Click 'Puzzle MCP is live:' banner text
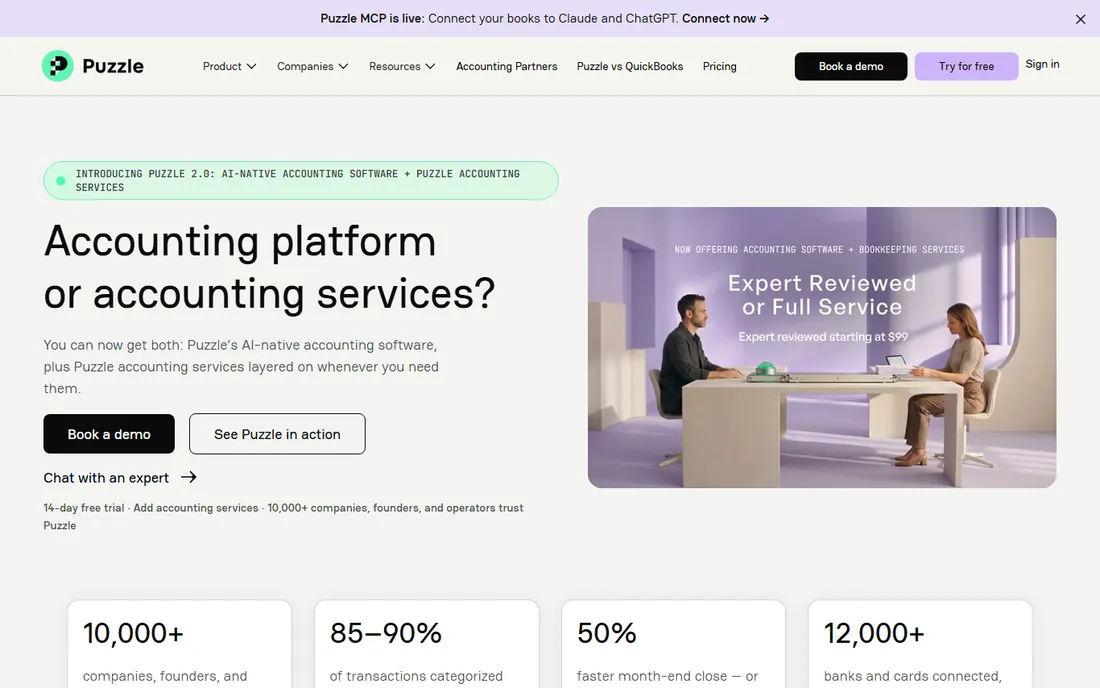This screenshot has height=688, width=1100. coord(373,19)
